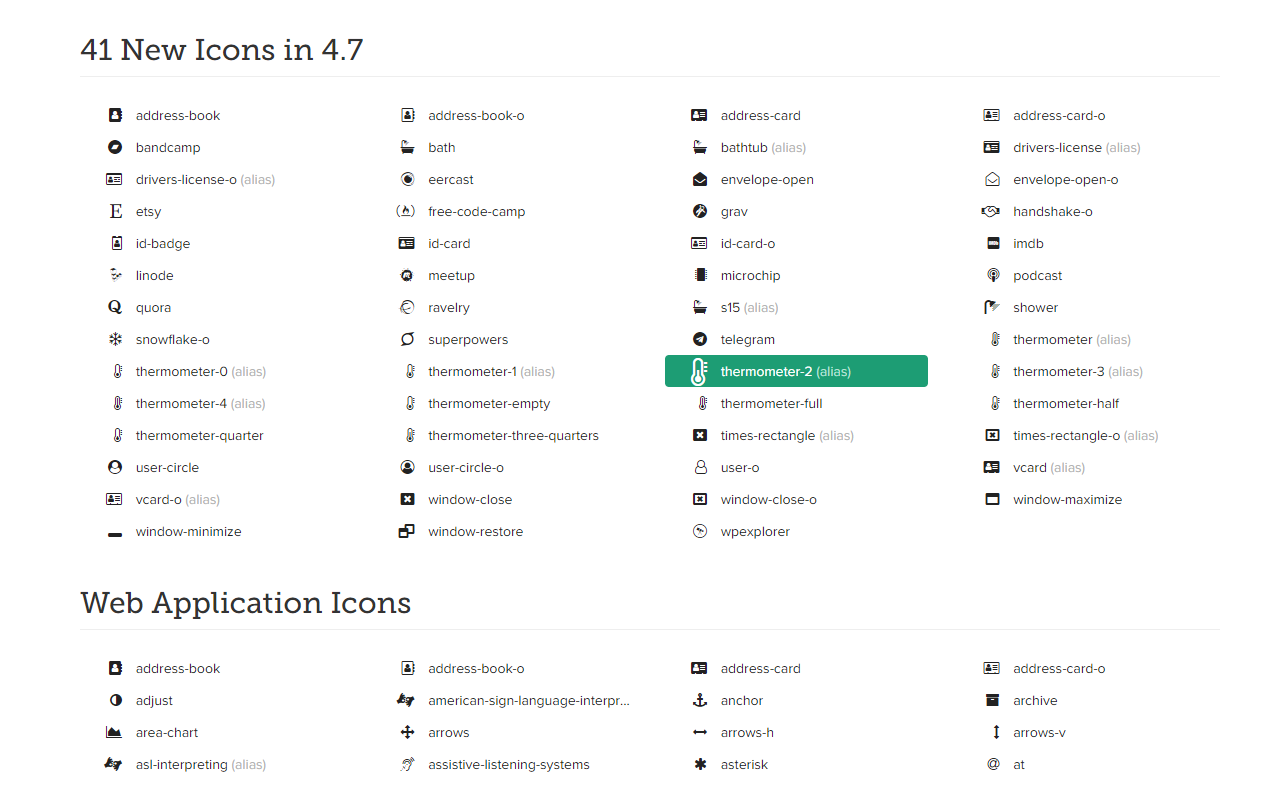Click the superpowers icon
The image size is (1266, 785).
(407, 340)
